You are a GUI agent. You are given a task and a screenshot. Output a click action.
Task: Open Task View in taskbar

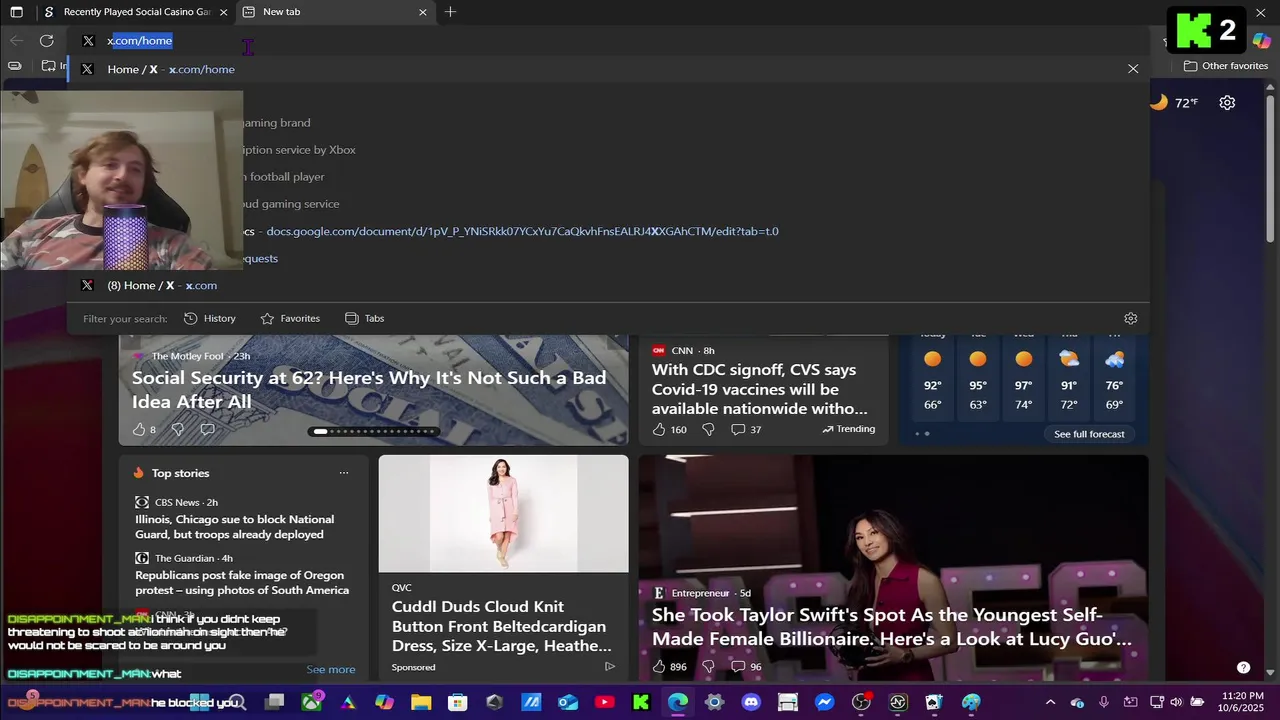tap(275, 702)
